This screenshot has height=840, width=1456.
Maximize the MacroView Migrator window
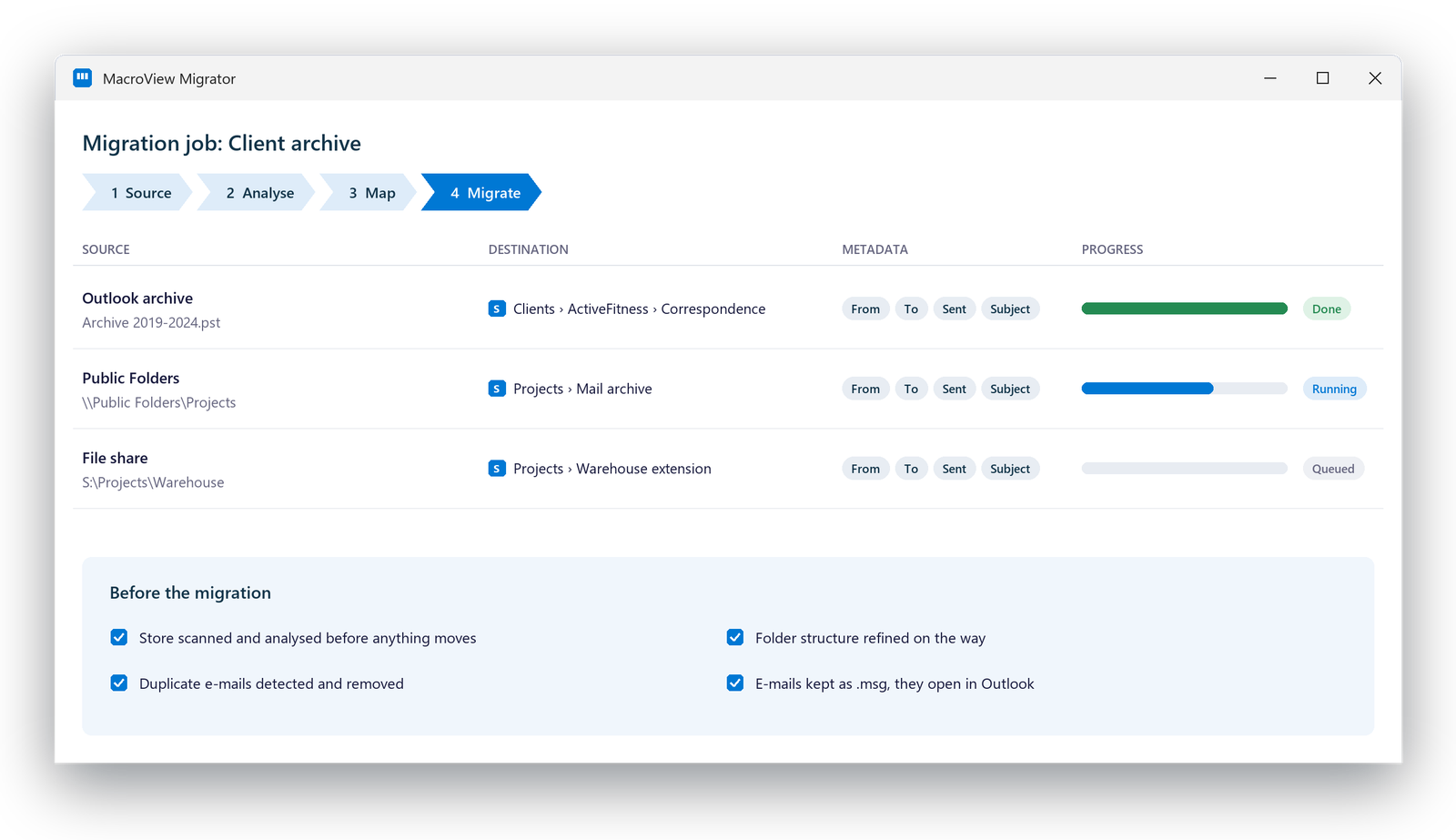(1323, 78)
